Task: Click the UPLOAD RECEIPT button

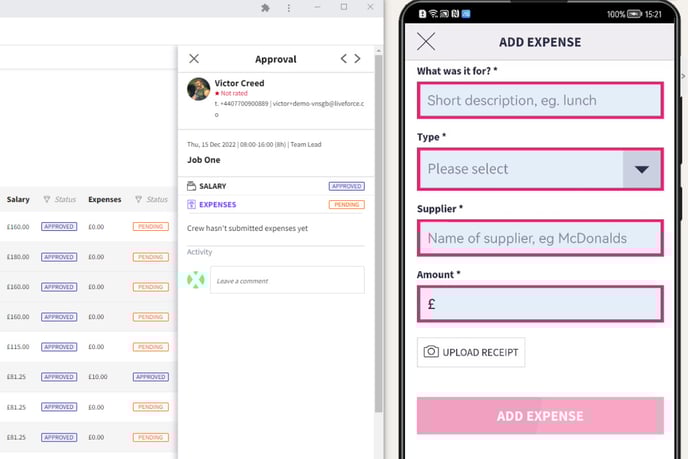Action: [x=471, y=352]
